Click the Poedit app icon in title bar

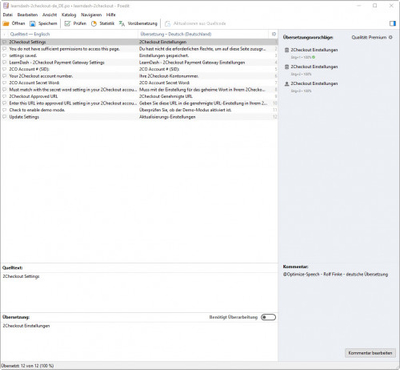(6, 6)
